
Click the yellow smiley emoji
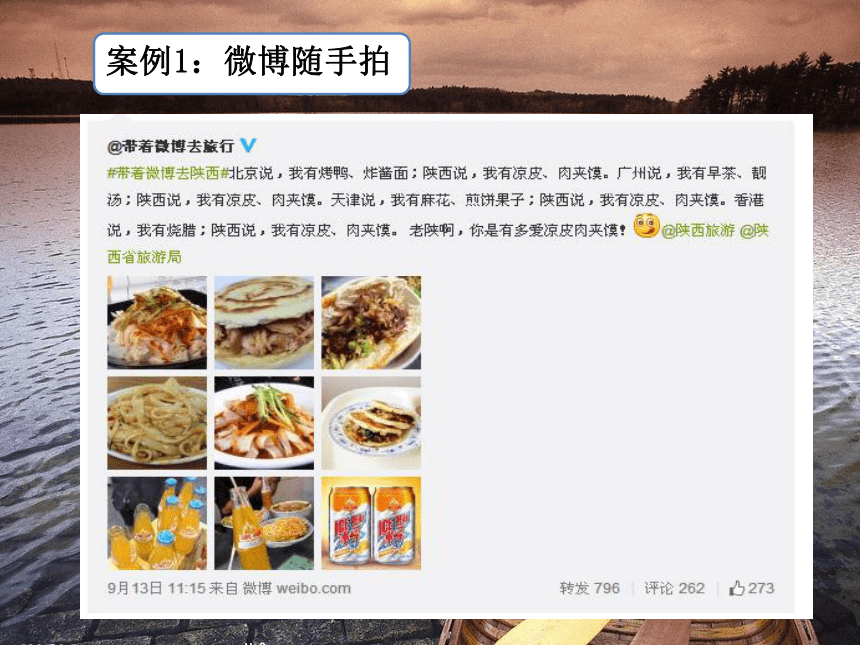click(x=646, y=225)
